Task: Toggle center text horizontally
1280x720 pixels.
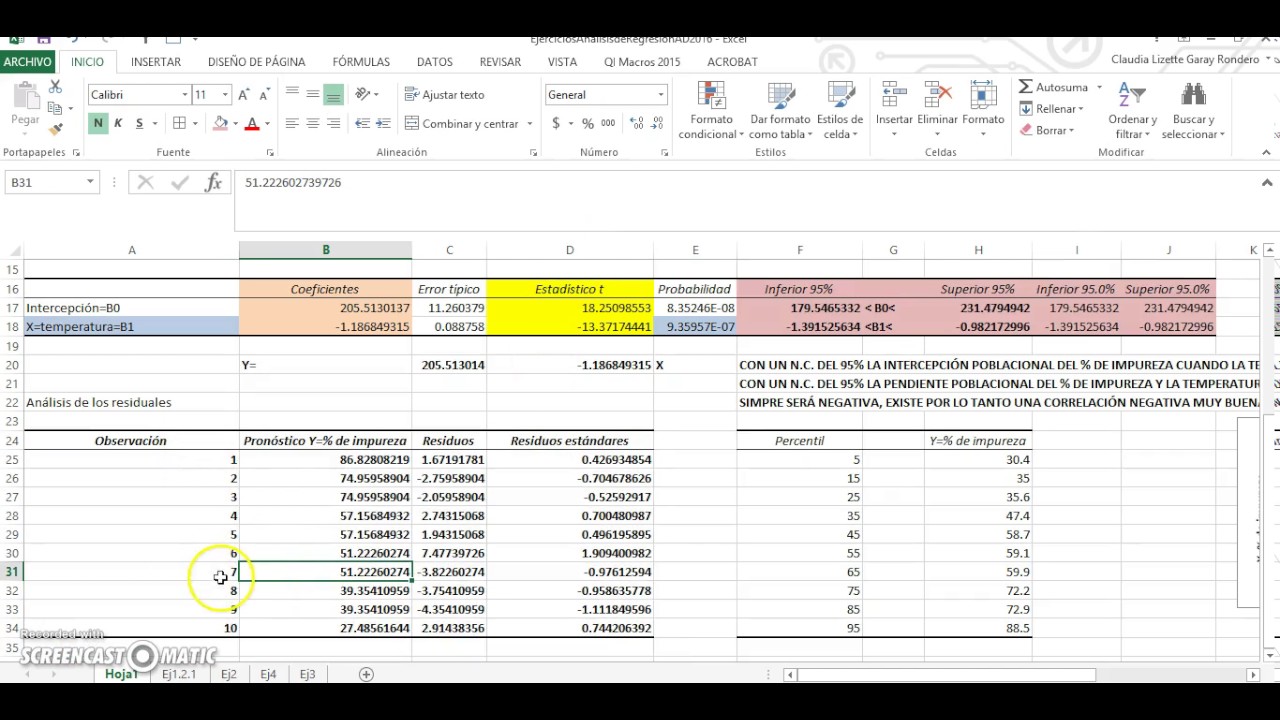Action: (313, 123)
